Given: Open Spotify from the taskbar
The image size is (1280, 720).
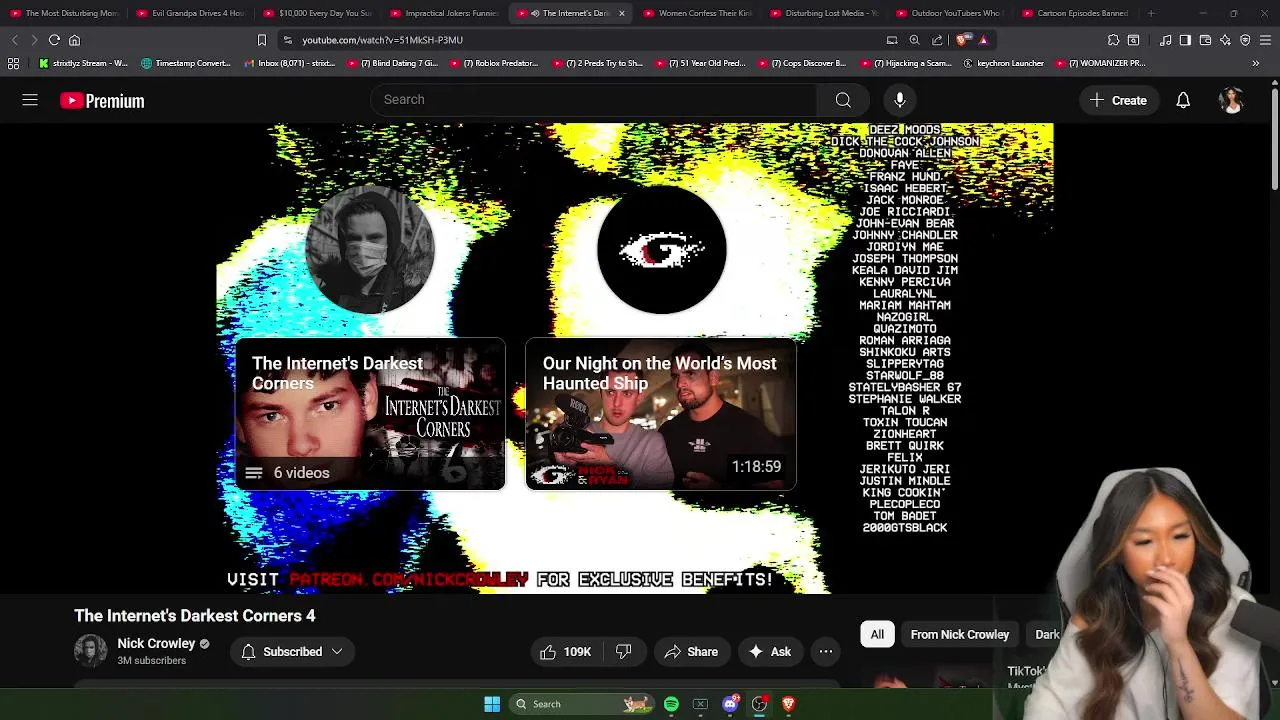Looking at the screenshot, I should tap(671, 704).
